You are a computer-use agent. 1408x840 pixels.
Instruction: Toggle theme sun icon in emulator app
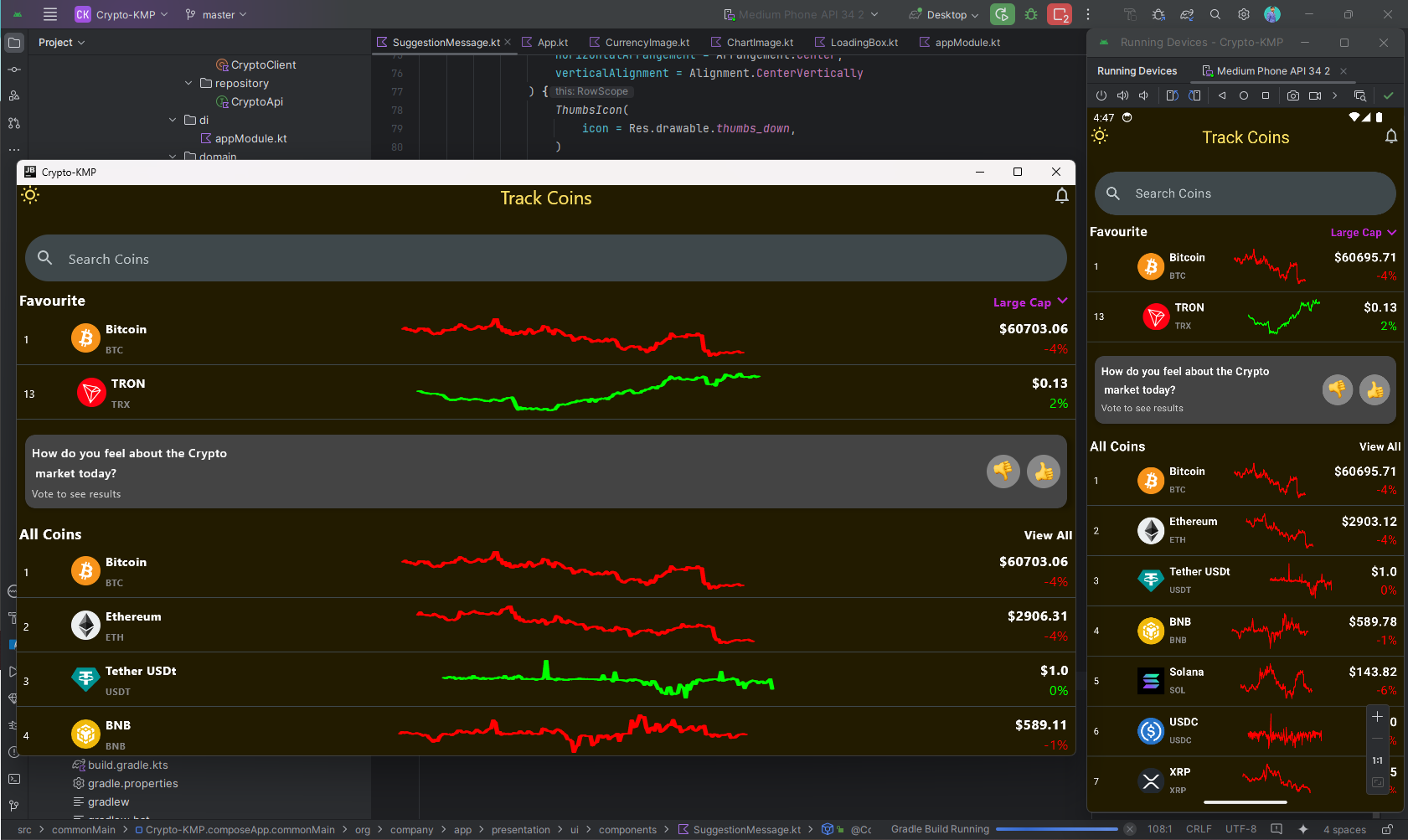(x=1100, y=136)
